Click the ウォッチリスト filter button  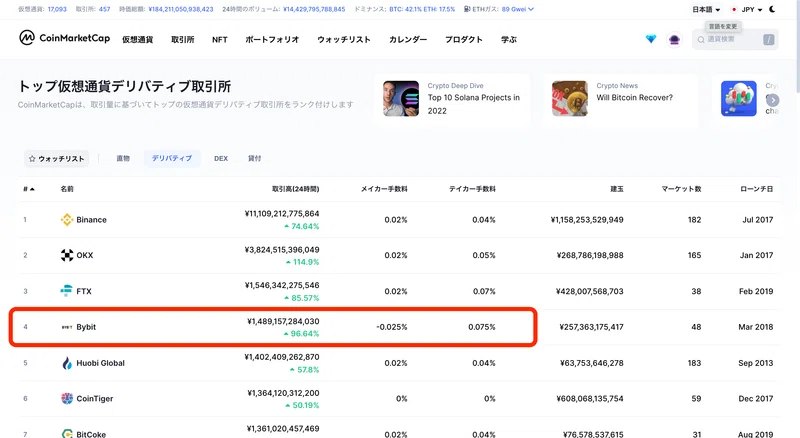point(56,159)
